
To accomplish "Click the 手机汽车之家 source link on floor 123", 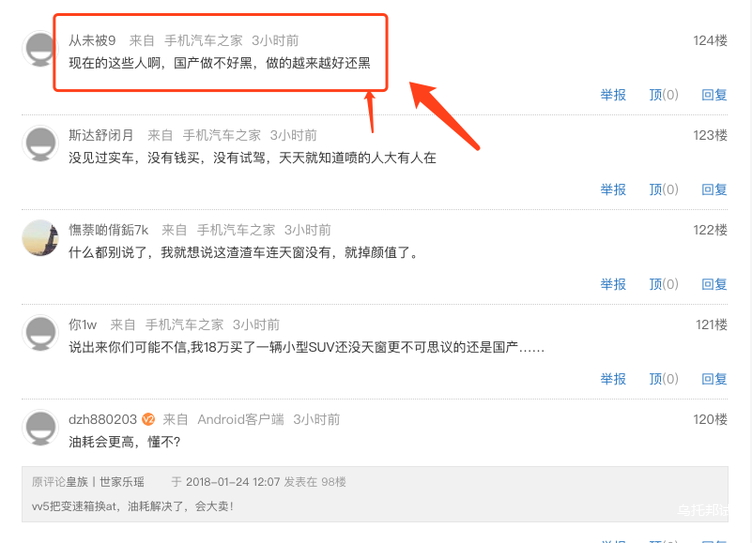I will [222, 135].
